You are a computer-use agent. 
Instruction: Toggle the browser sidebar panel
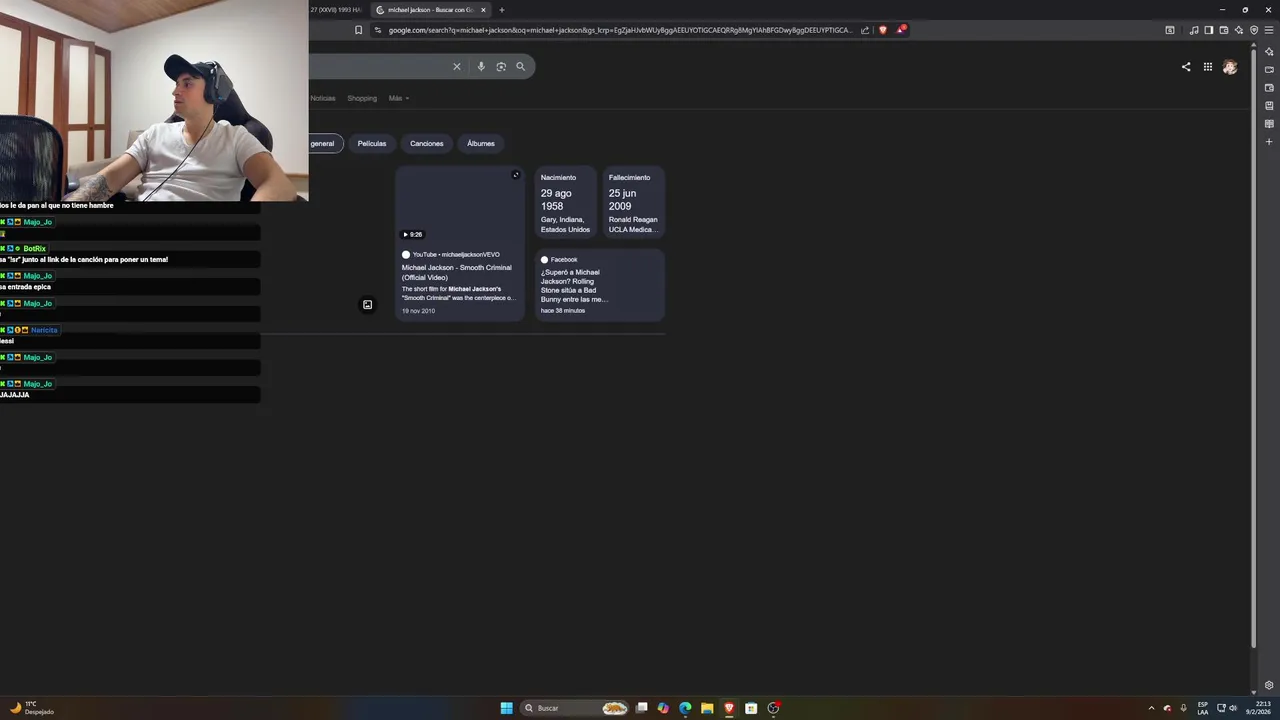click(x=1209, y=30)
